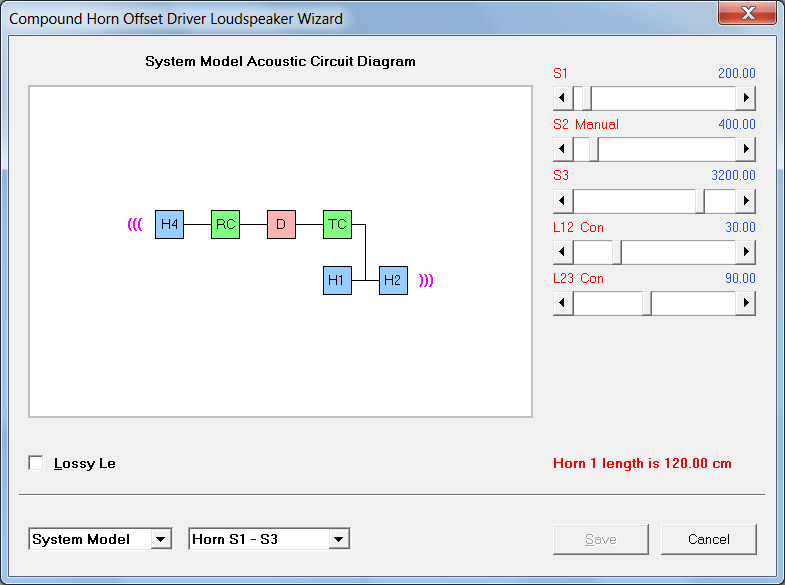The height and width of the screenshot is (585, 785).
Task: Select the TC throat chamber block
Action: tap(337, 224)
